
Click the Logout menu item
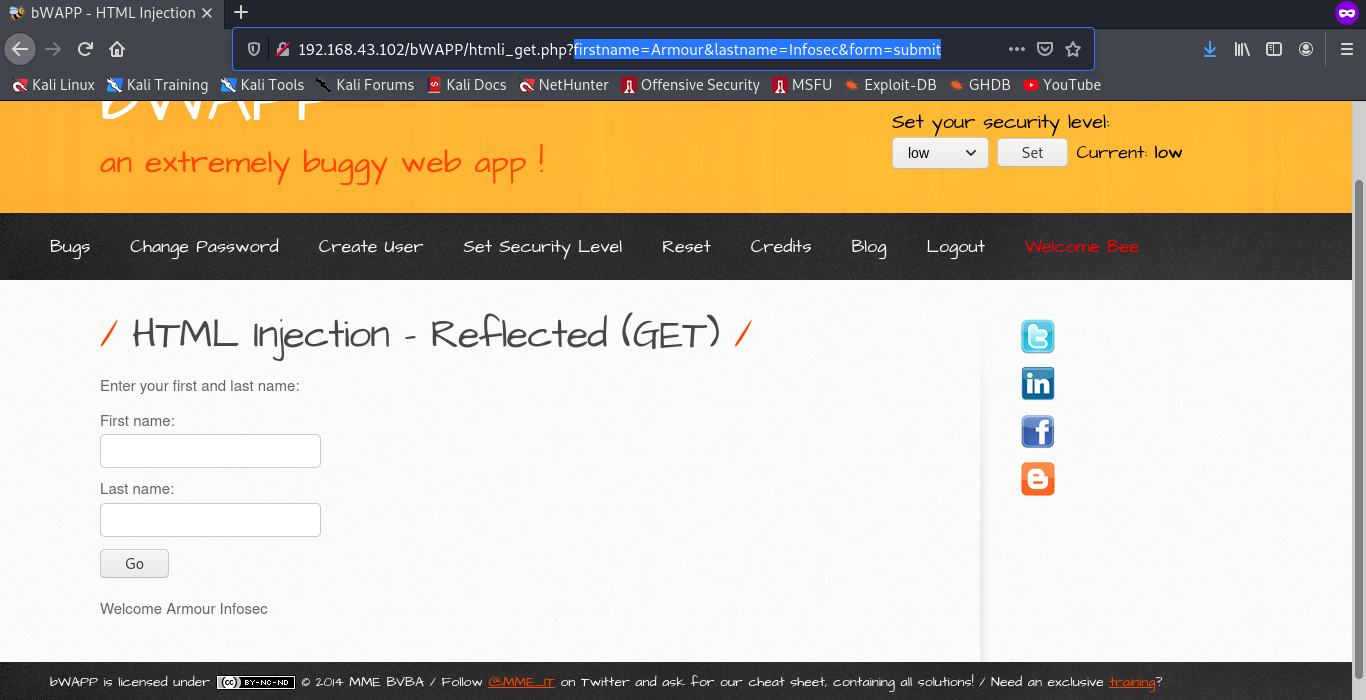955,246
